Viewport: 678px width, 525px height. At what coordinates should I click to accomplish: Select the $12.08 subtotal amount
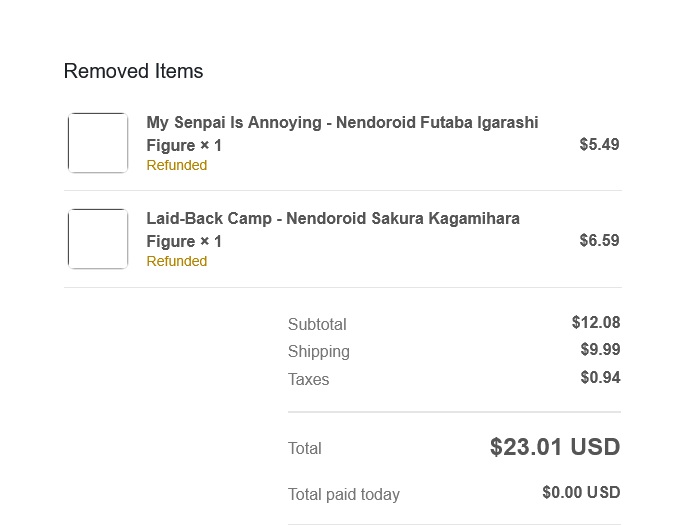(x=596, y=323)
